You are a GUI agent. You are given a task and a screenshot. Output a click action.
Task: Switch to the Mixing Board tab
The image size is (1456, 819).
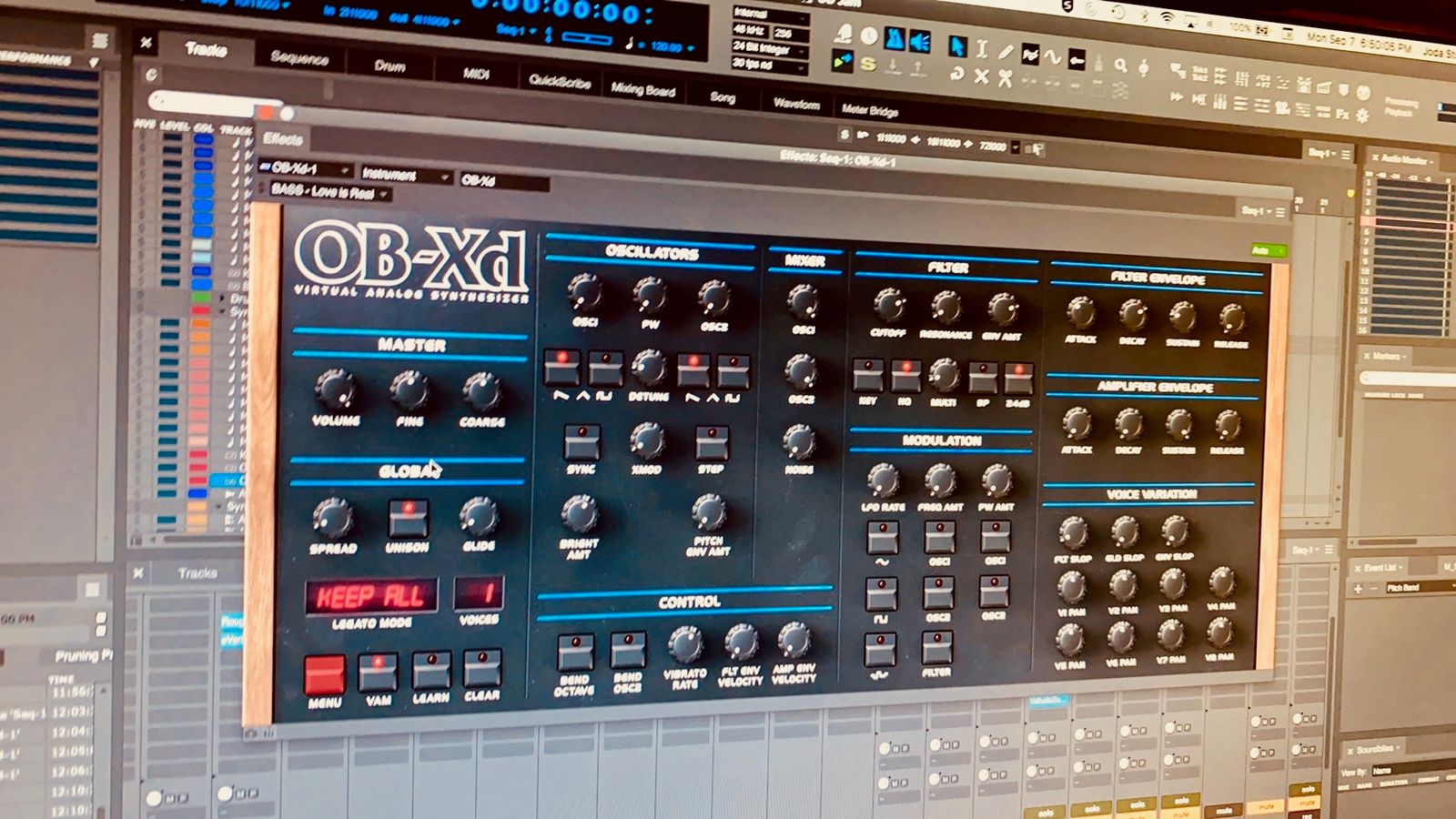[x=642, y=89]
